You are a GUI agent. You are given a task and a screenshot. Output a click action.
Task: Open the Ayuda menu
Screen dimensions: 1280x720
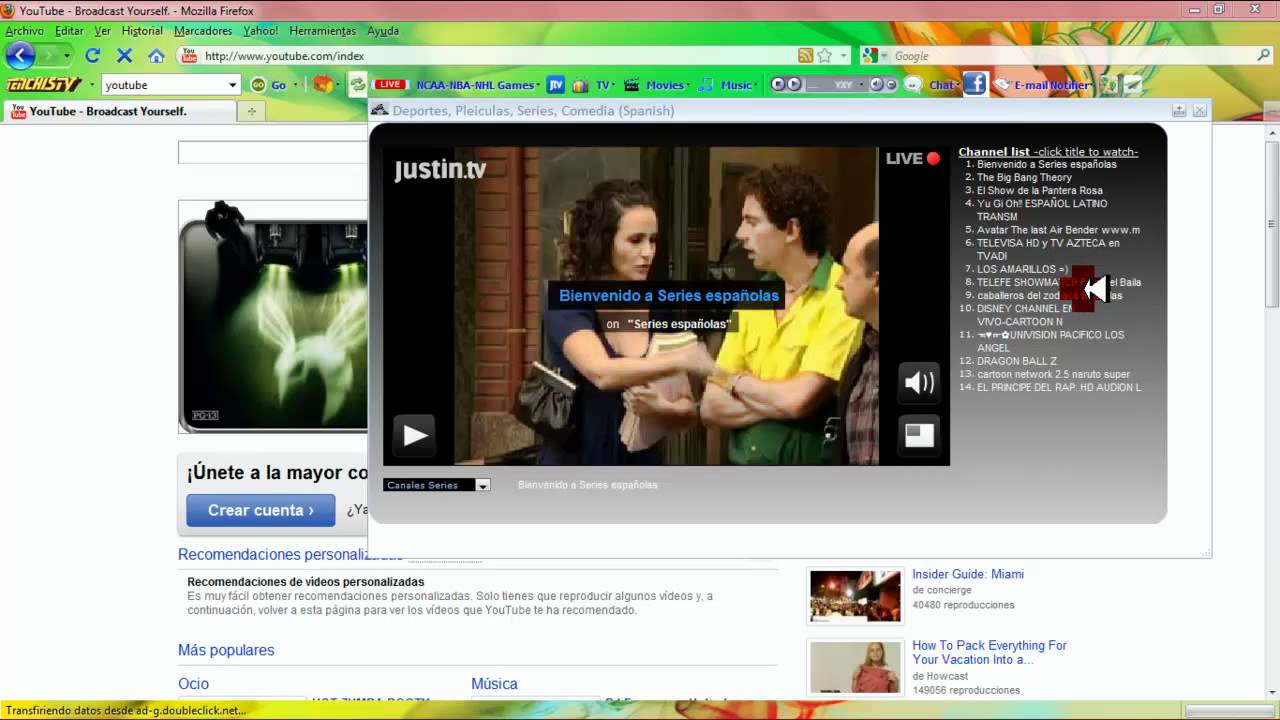point(383,31)
